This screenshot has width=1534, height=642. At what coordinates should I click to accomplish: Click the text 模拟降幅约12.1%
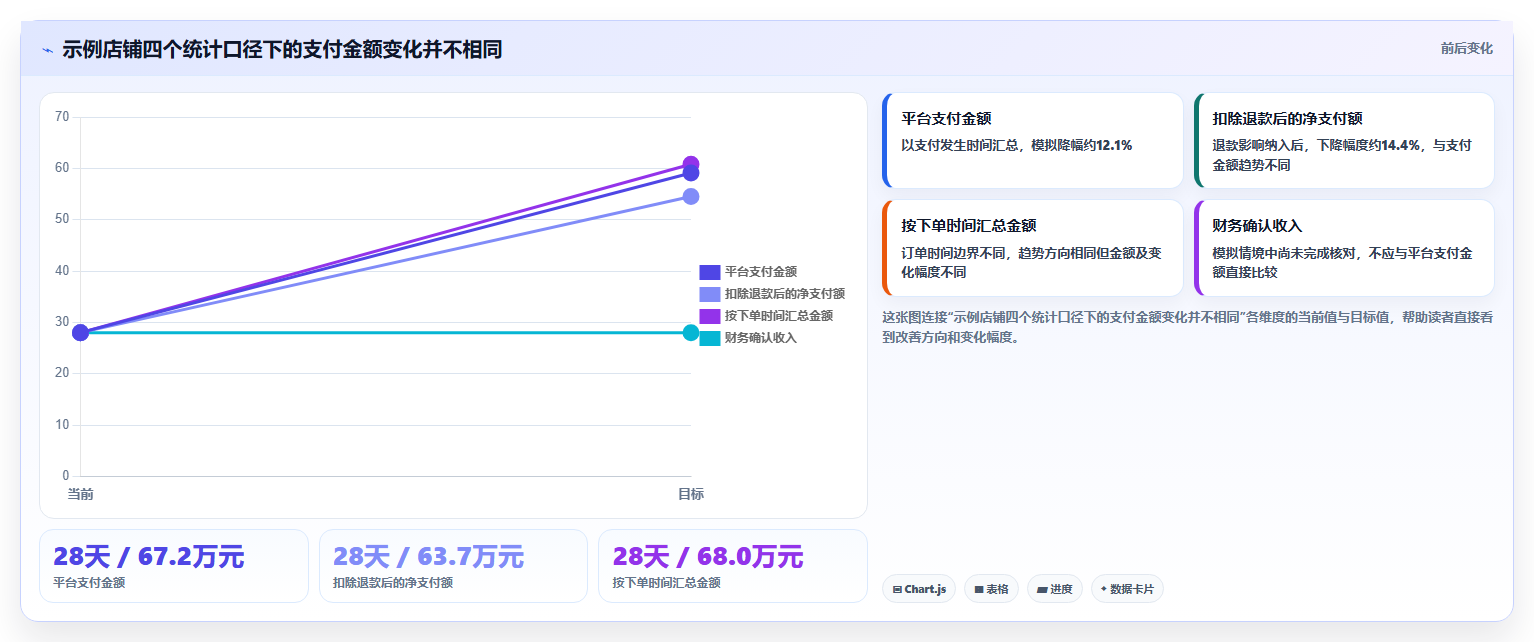pyautogui.click(x=1082, y=146)
